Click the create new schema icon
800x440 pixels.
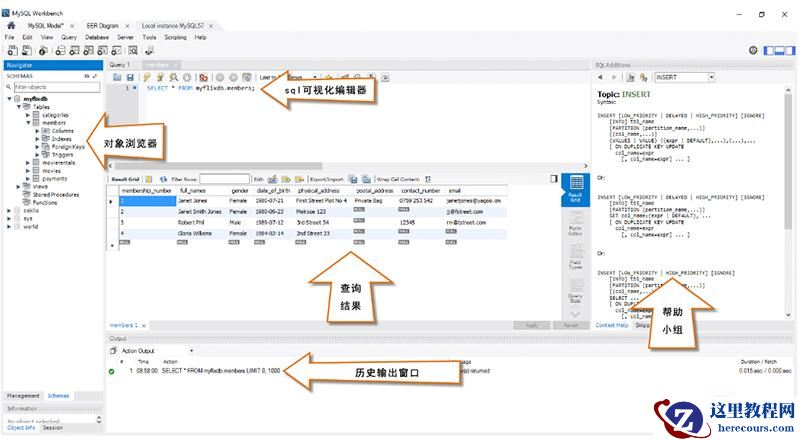tap(60, 51)
